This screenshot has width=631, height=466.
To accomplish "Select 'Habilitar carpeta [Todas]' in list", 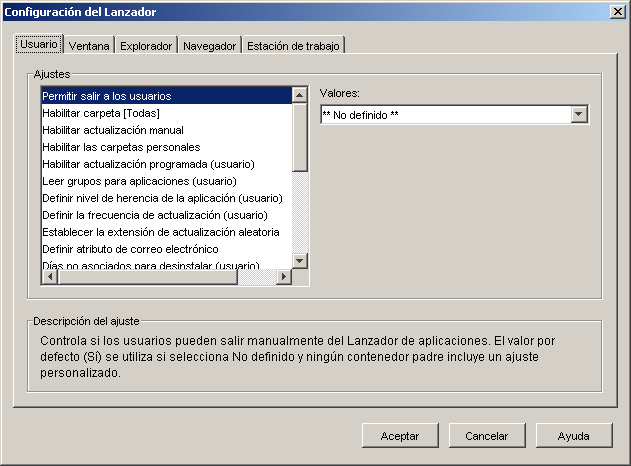I will [x=101, y=113].
